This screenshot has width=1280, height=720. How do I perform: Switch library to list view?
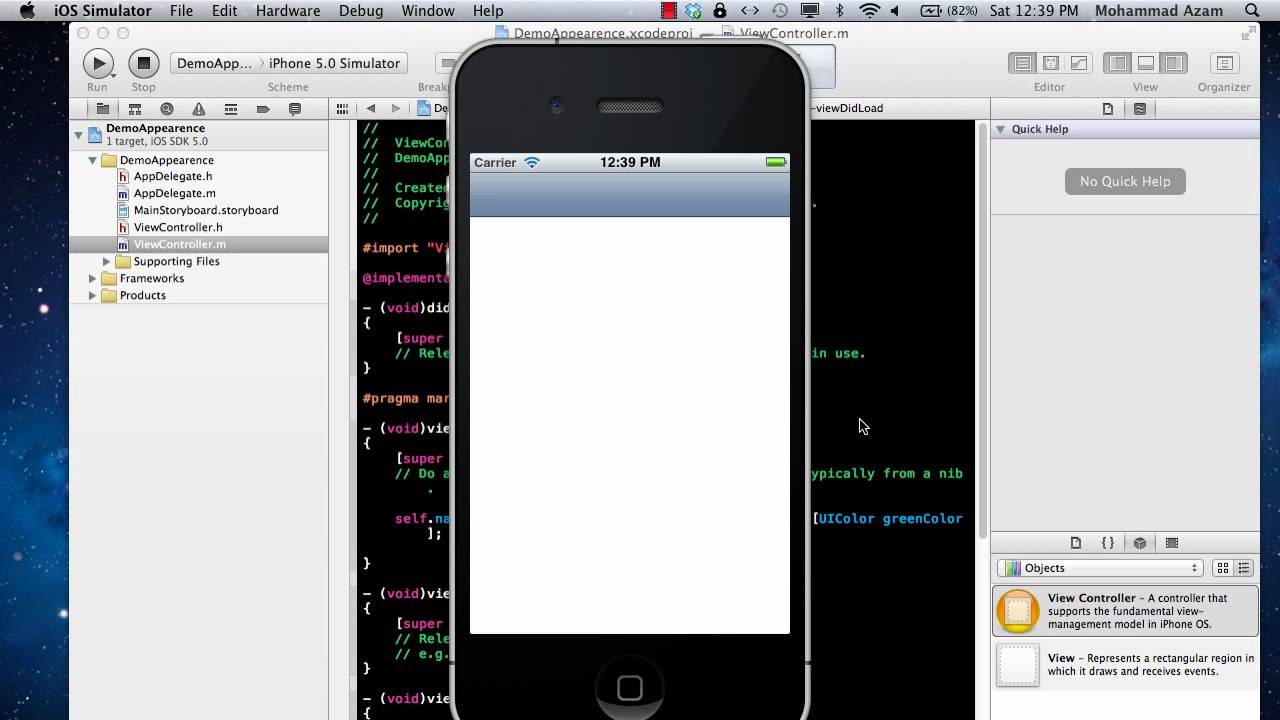pyautogui.click(x=1244, y=568)
